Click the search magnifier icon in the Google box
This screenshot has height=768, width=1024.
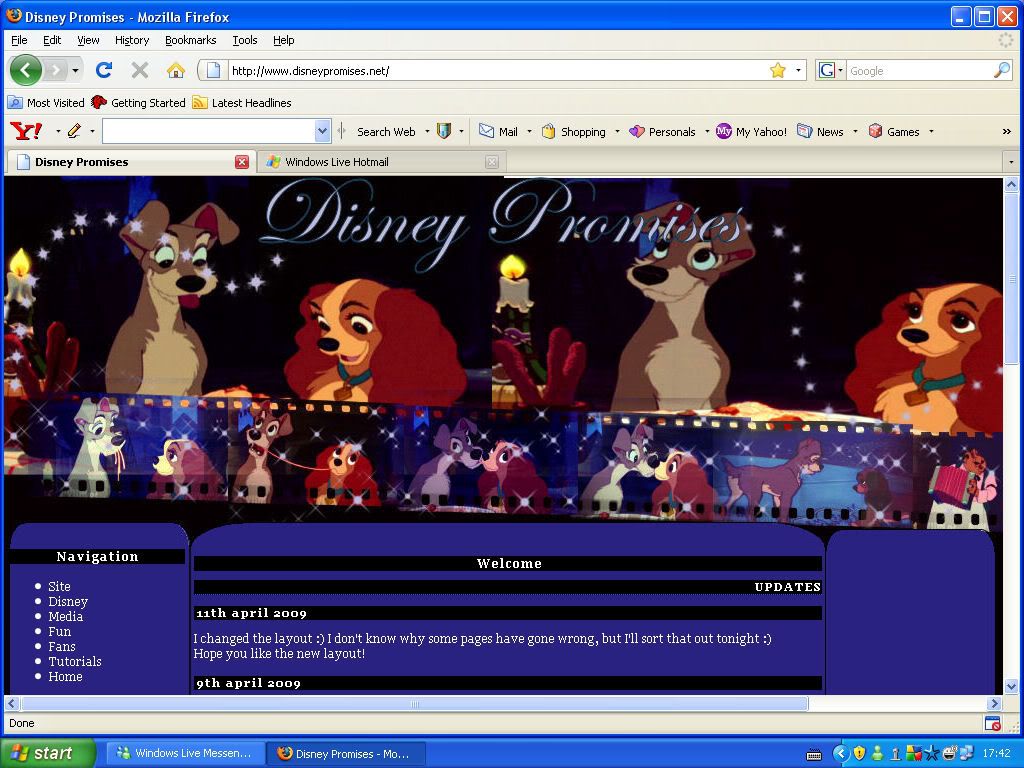[1001, 70]
